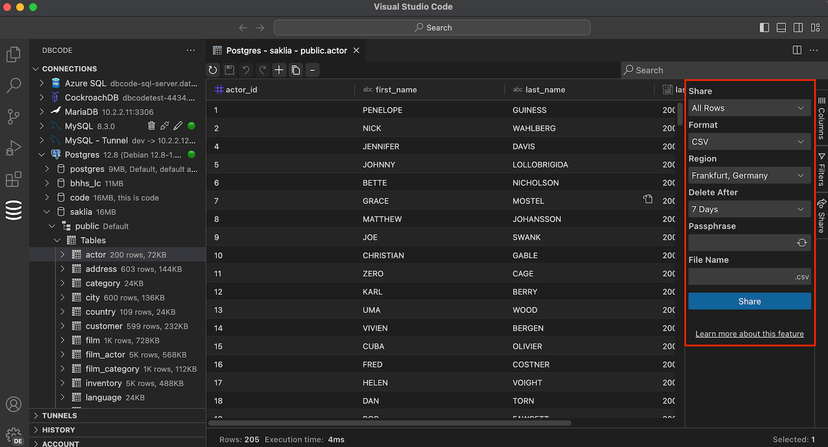Open the 7 Days delete-after dropdown
This screenshot has height=447, width=828.
click(x=749, y=209)
